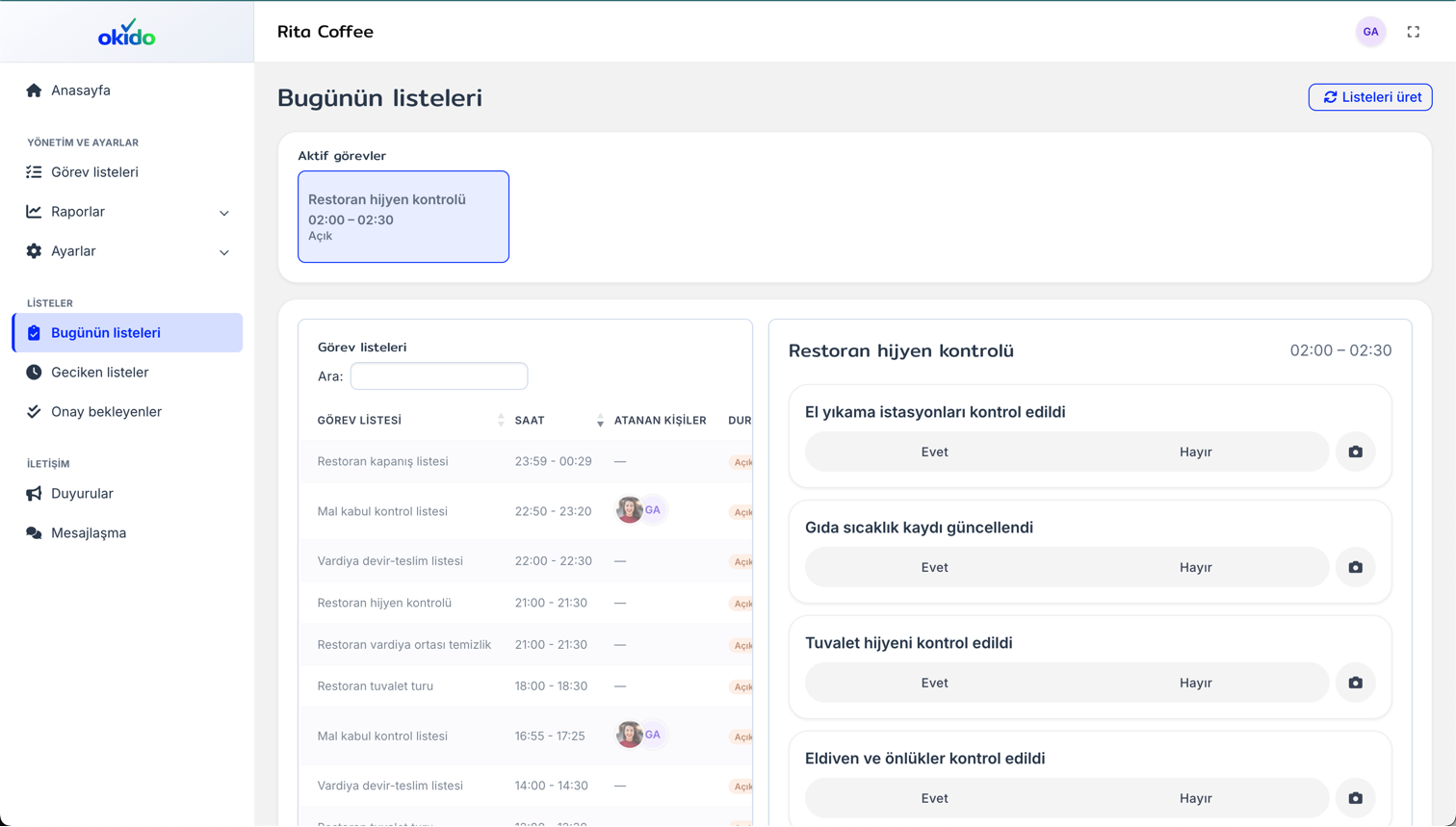Screen dimensions: 1456x827
Task: Click the okido logo
Action: (x=126, y=33)
